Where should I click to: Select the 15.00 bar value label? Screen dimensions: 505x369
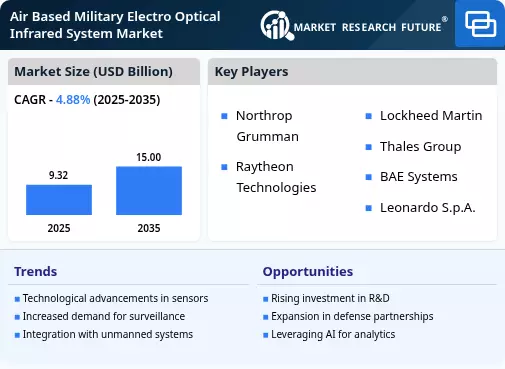[149, 157]
